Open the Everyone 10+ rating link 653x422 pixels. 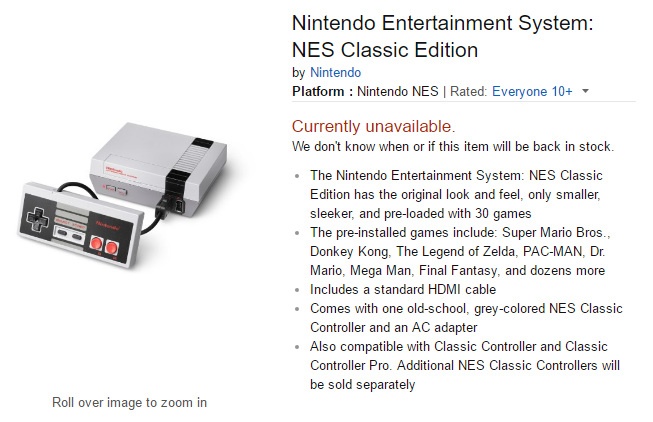click(531, 92)
